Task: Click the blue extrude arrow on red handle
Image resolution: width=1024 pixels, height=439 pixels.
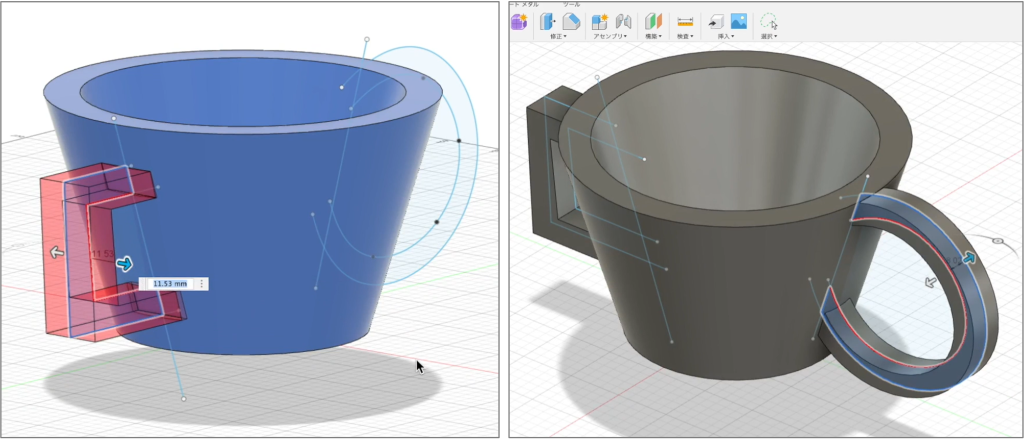Action: 124,263
